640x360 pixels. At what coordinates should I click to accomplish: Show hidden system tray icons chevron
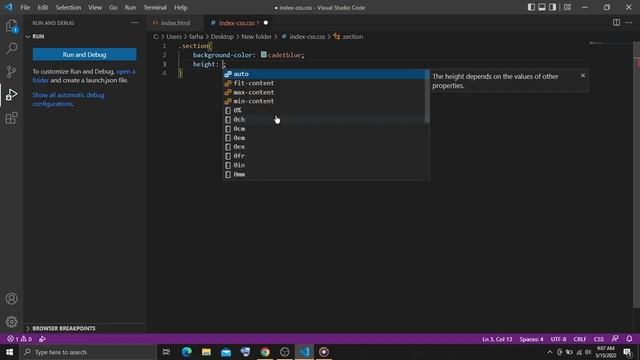[x=549, y=352]
